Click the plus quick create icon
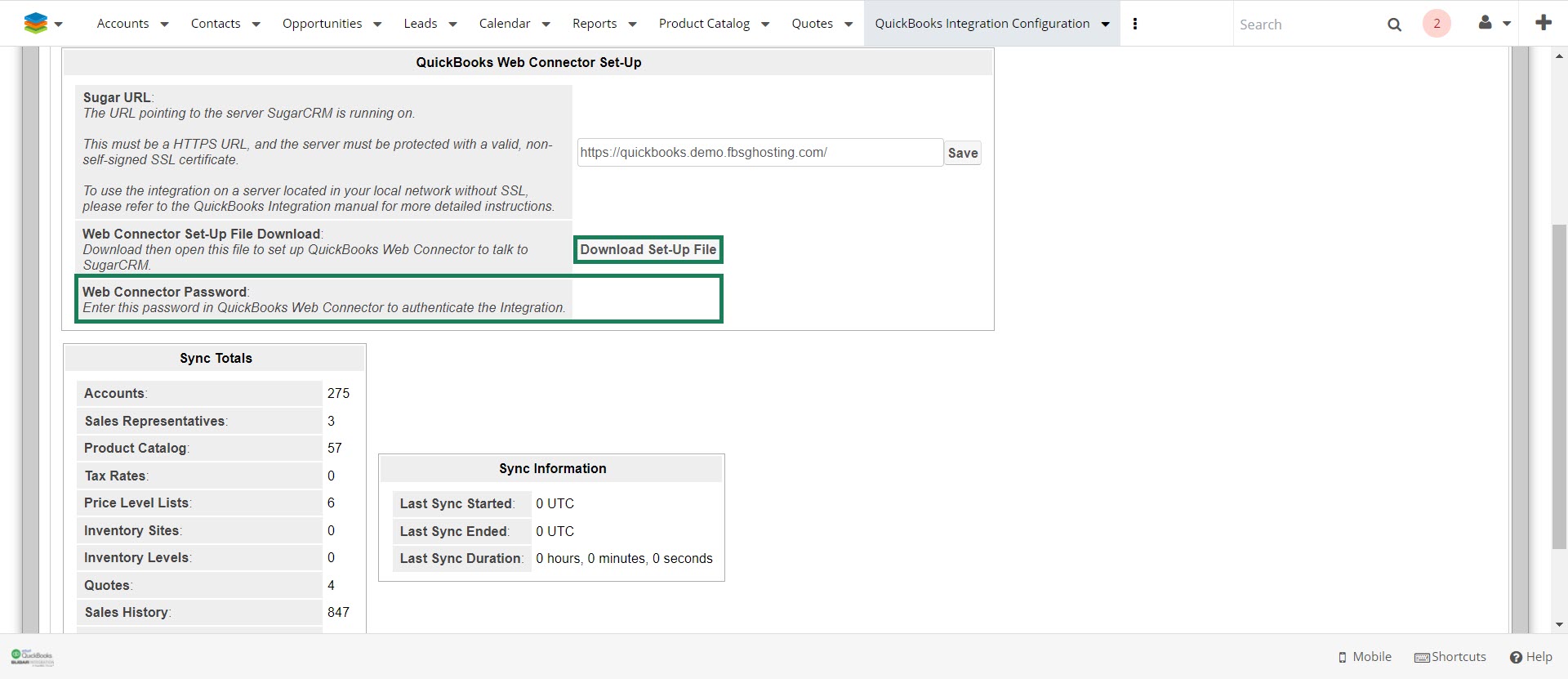 [x=1543, y=23]
